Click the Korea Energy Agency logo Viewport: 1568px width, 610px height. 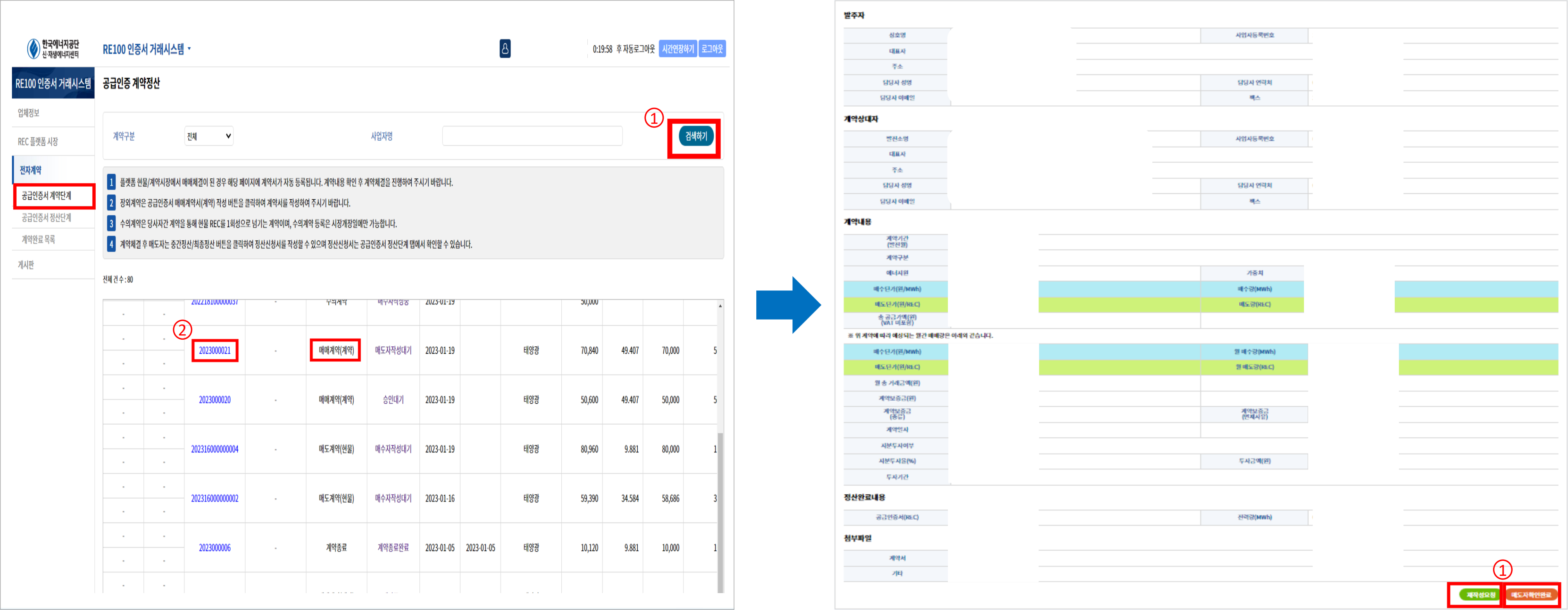pos(53,49)
